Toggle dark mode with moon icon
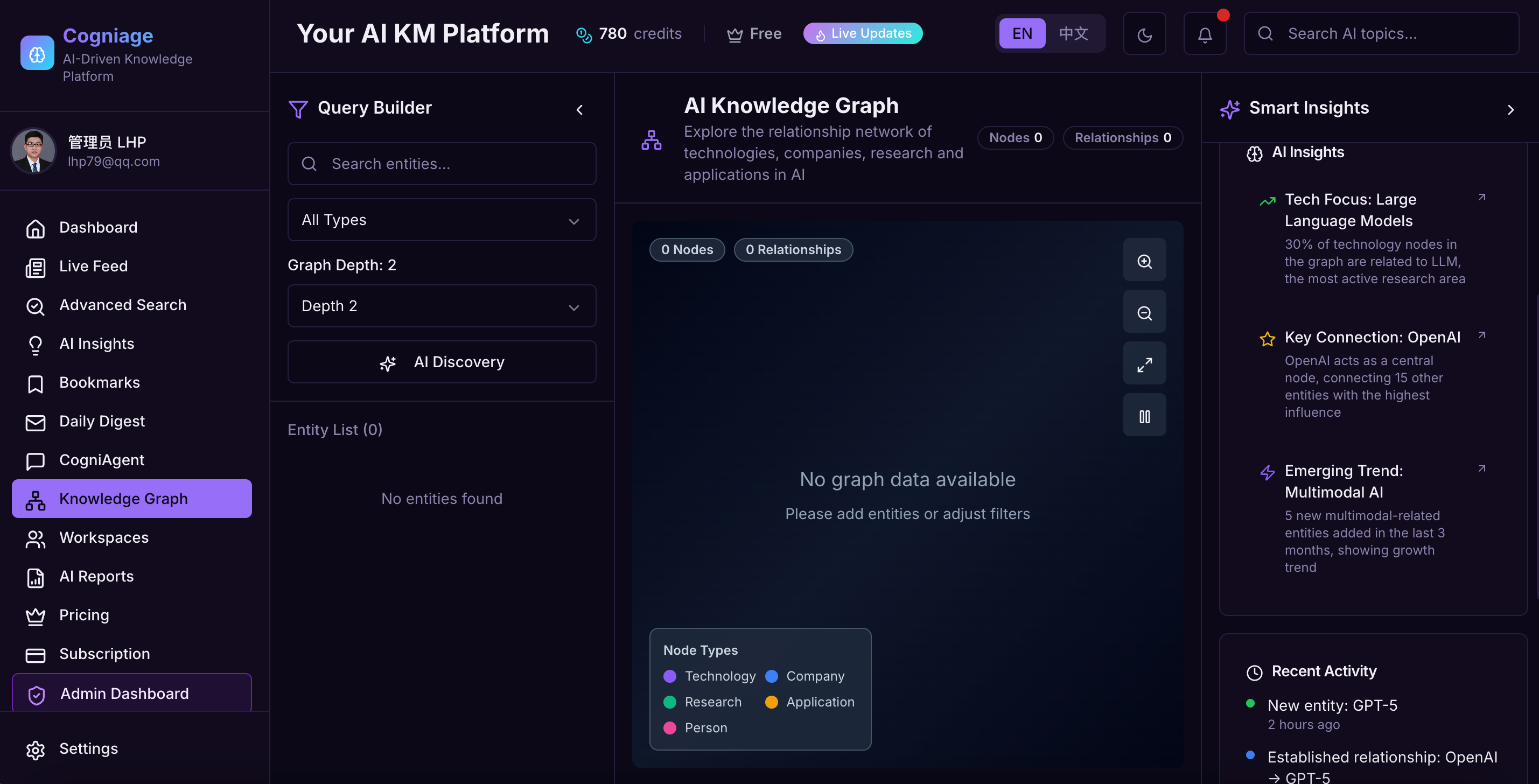The width and height of the screenshot is (1539, 784). tap(1144, 34)
